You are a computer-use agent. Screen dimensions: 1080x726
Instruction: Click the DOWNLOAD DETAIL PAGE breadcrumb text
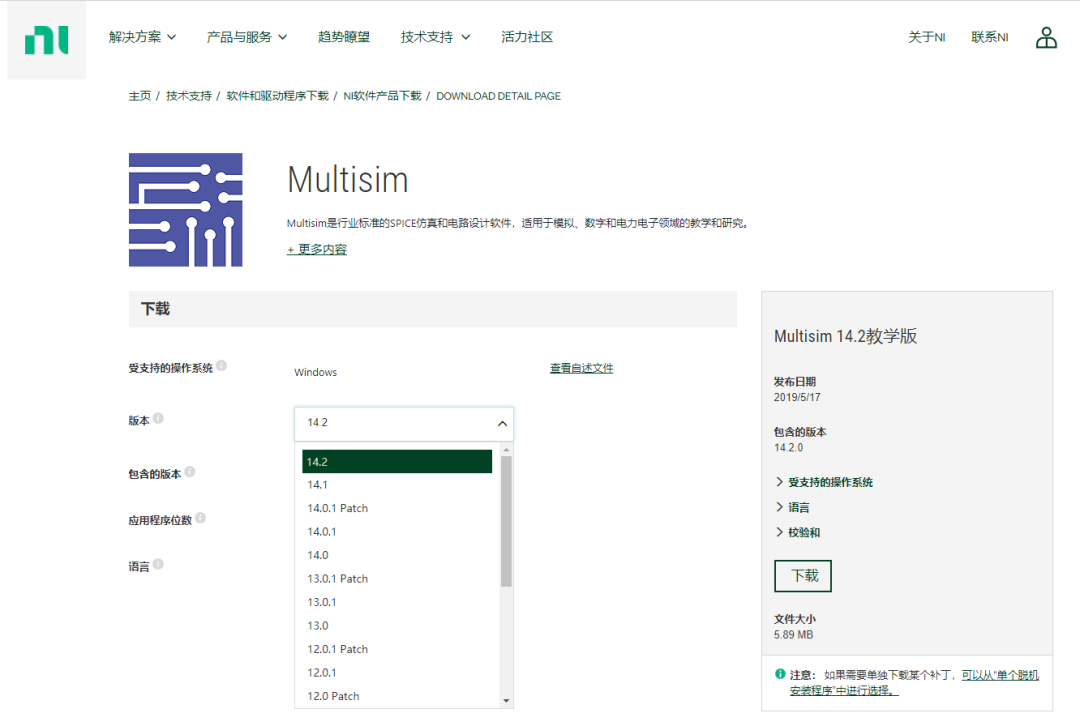[x=499, y=96]
